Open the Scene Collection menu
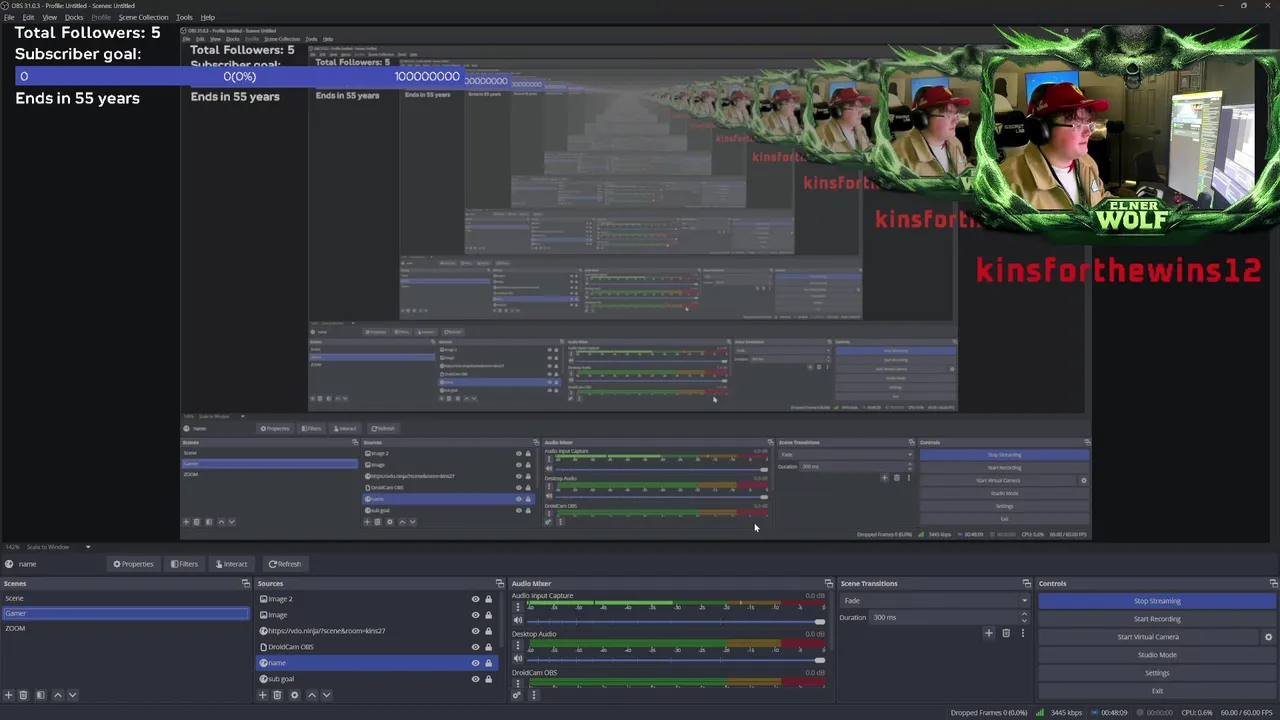This screenshot has width=1280, height=720. pos(143,17)
